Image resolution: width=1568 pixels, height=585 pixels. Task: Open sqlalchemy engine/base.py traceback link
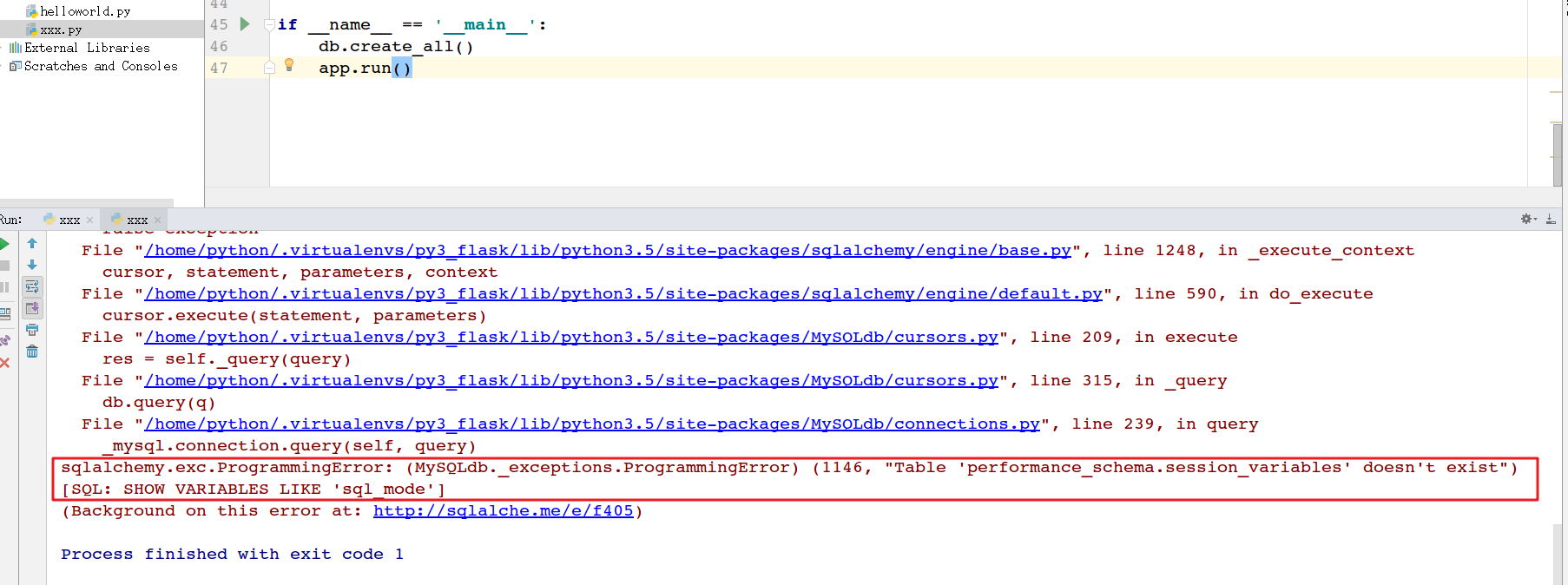pos(608,251)
